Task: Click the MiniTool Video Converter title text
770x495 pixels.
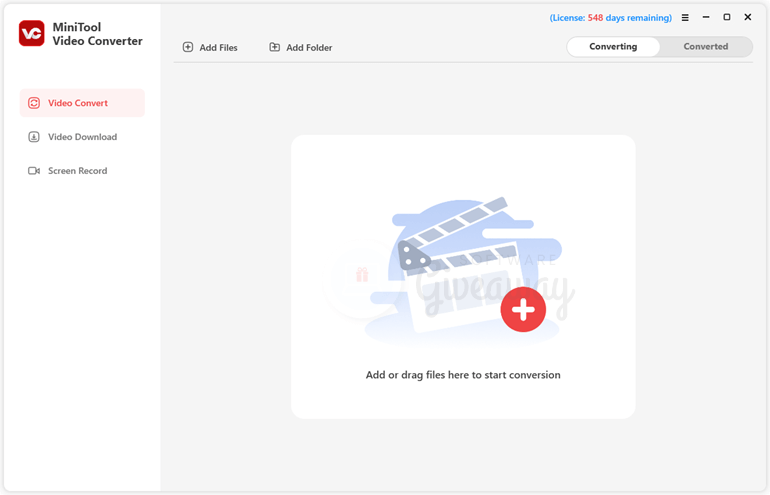Action: (x=98, y=34)
